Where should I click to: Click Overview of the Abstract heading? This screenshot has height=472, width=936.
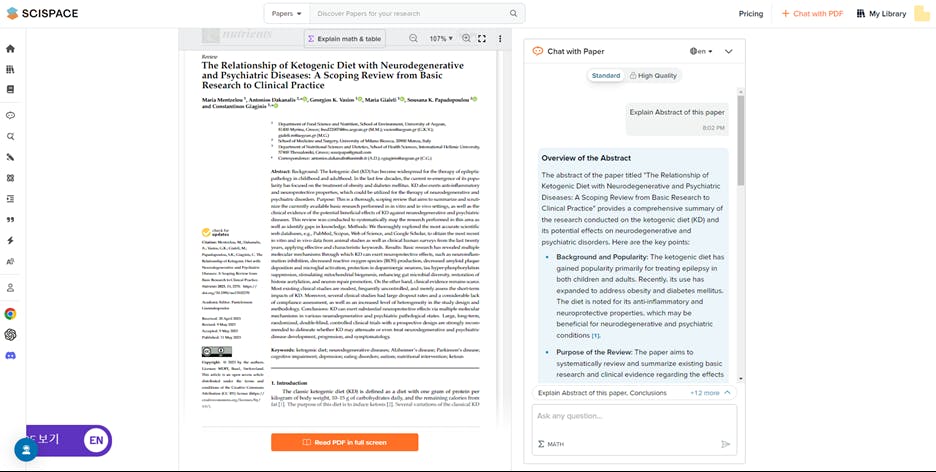pos(586,158)
